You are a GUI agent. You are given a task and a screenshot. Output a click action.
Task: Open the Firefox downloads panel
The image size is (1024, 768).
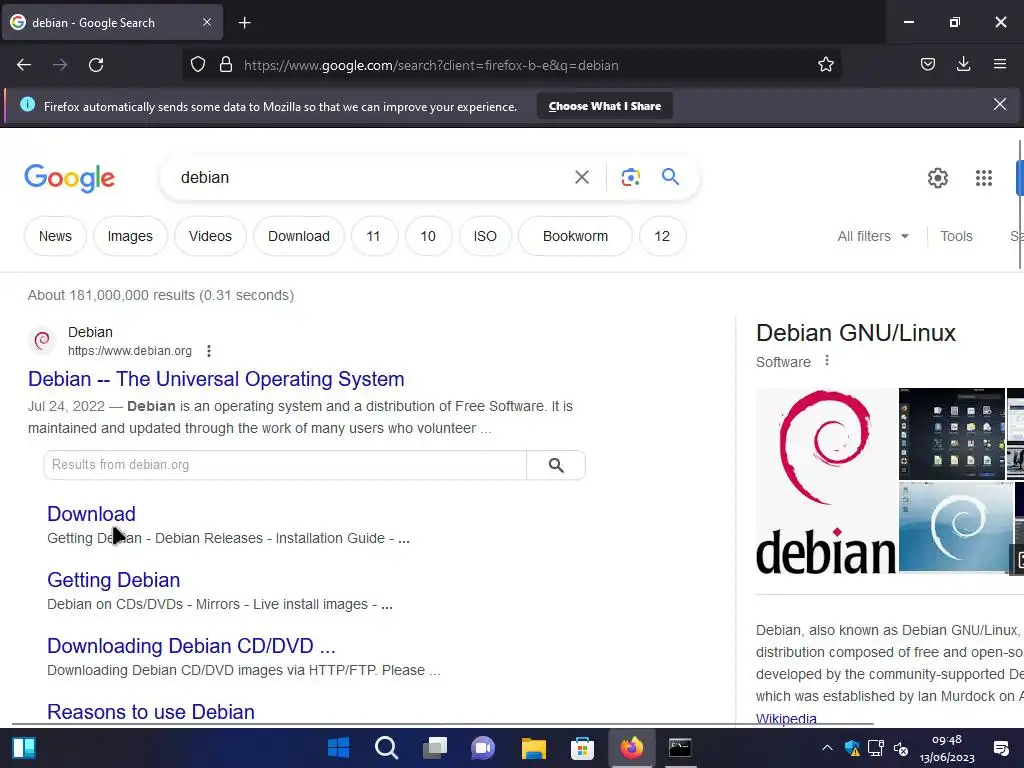coord(963,64)
